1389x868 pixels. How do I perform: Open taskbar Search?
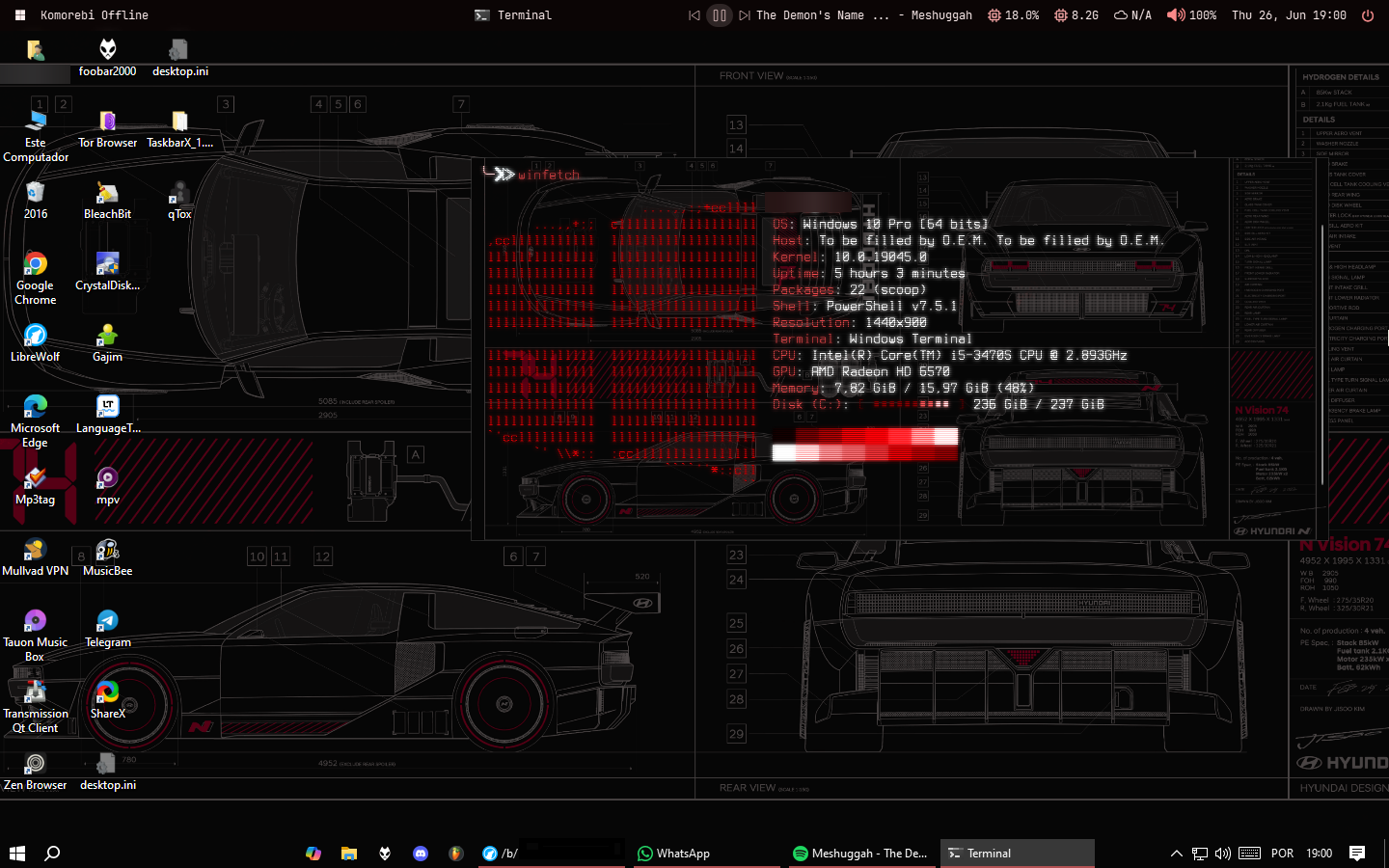coord(53,853)
